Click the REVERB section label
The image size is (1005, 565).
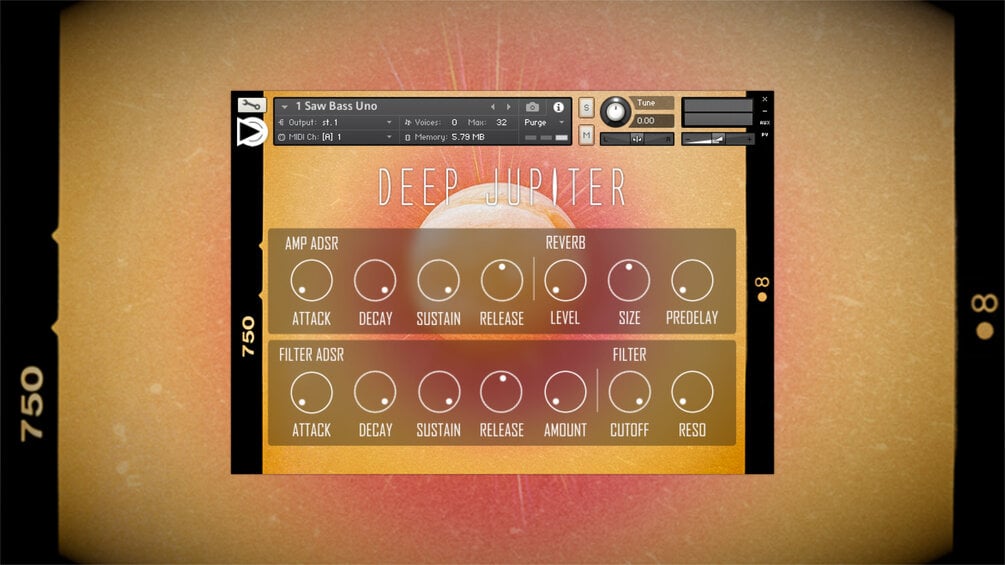[565, 243]
